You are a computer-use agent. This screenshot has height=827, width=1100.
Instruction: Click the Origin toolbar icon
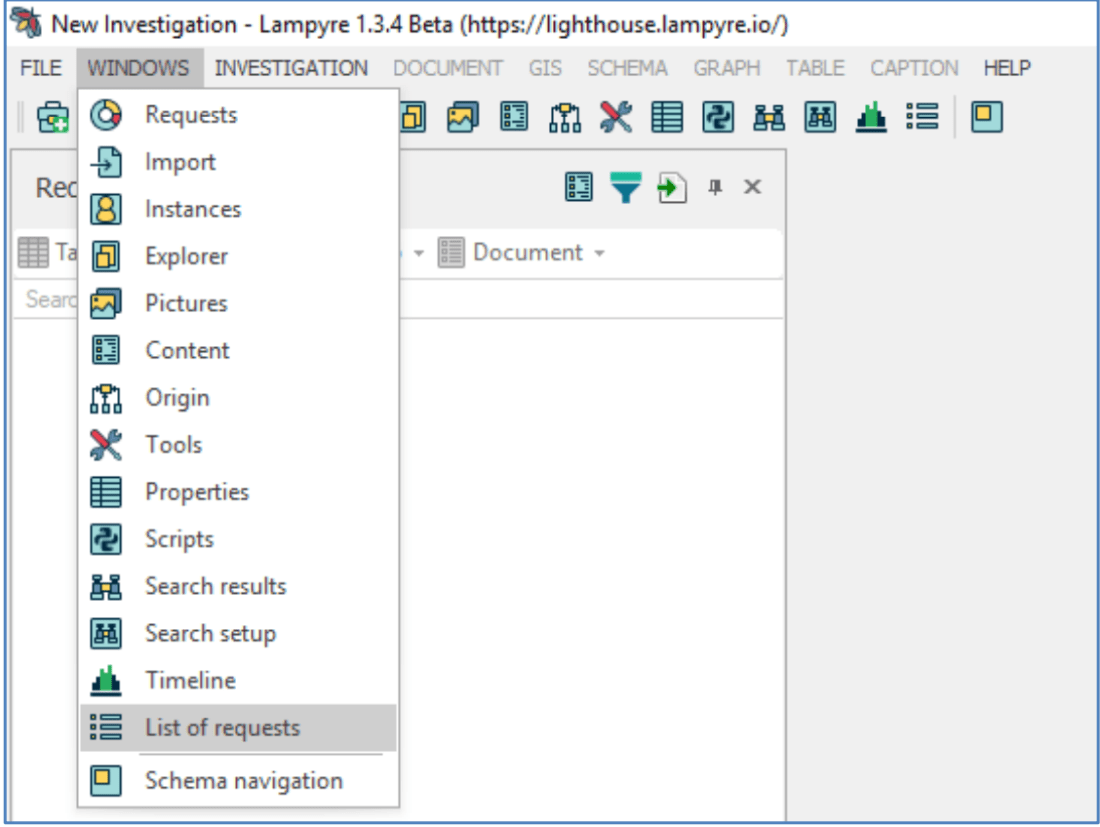click(565, 117)
